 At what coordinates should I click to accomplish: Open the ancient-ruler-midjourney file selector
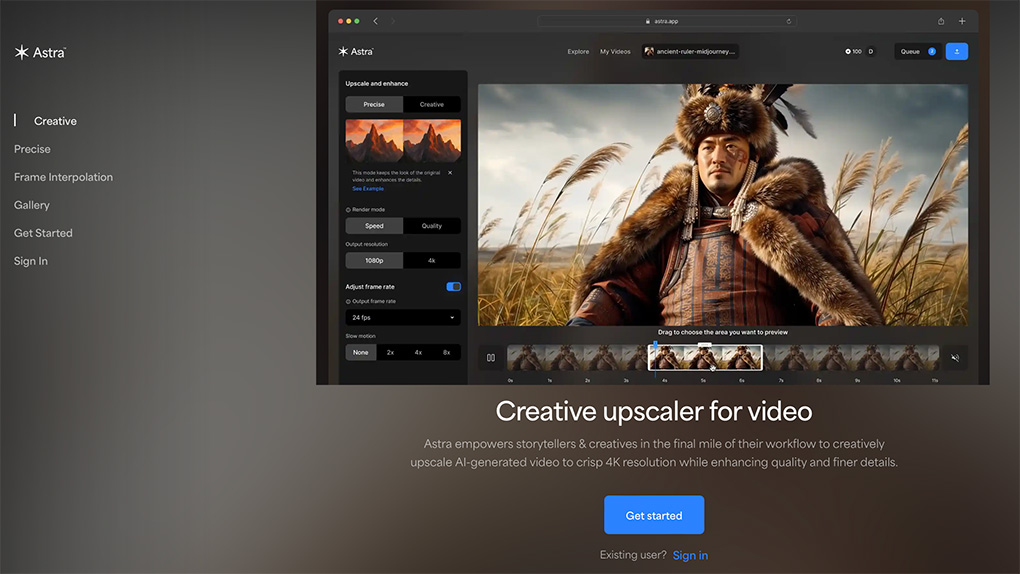(x=690, y=51)
